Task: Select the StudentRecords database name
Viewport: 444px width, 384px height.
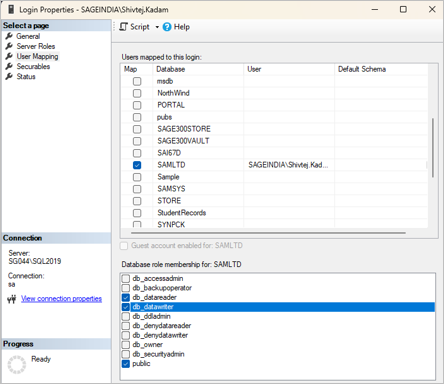Action: [x=182, y=213]
